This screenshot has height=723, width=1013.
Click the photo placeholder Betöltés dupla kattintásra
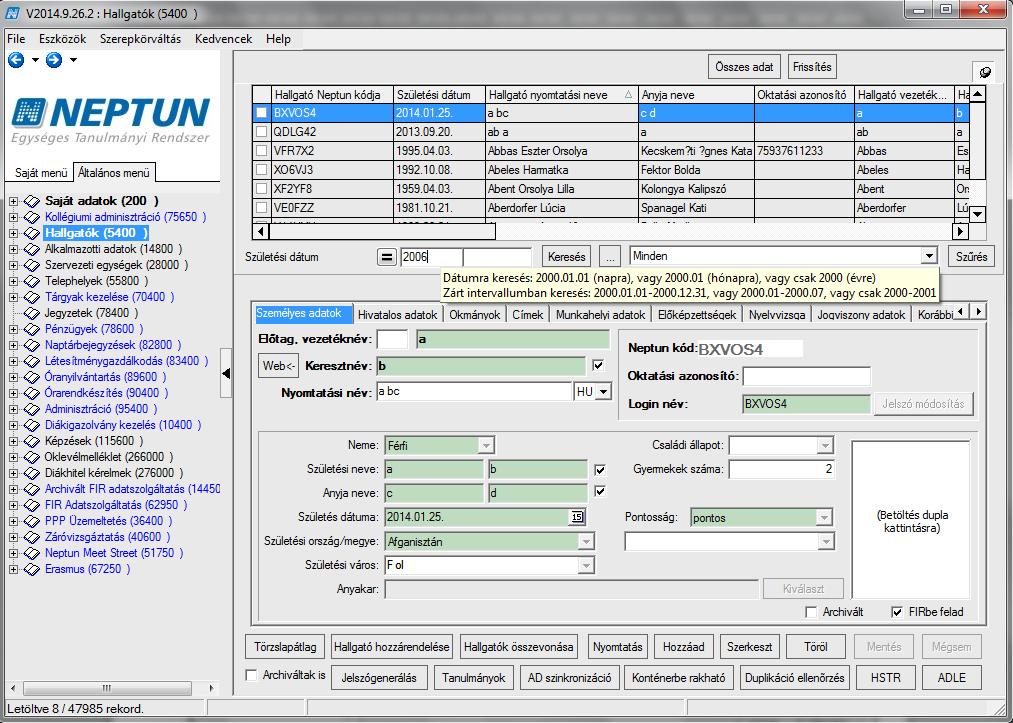click(911, 520)
